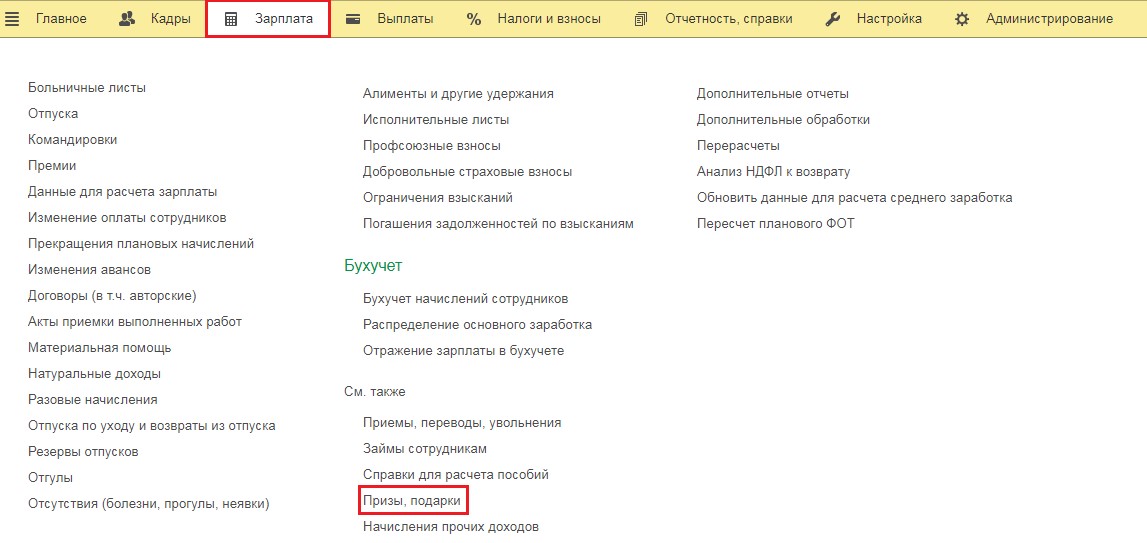Open Добровольные страховые взносы
Screen dimensions: 1147x543
tap(467, 172)
